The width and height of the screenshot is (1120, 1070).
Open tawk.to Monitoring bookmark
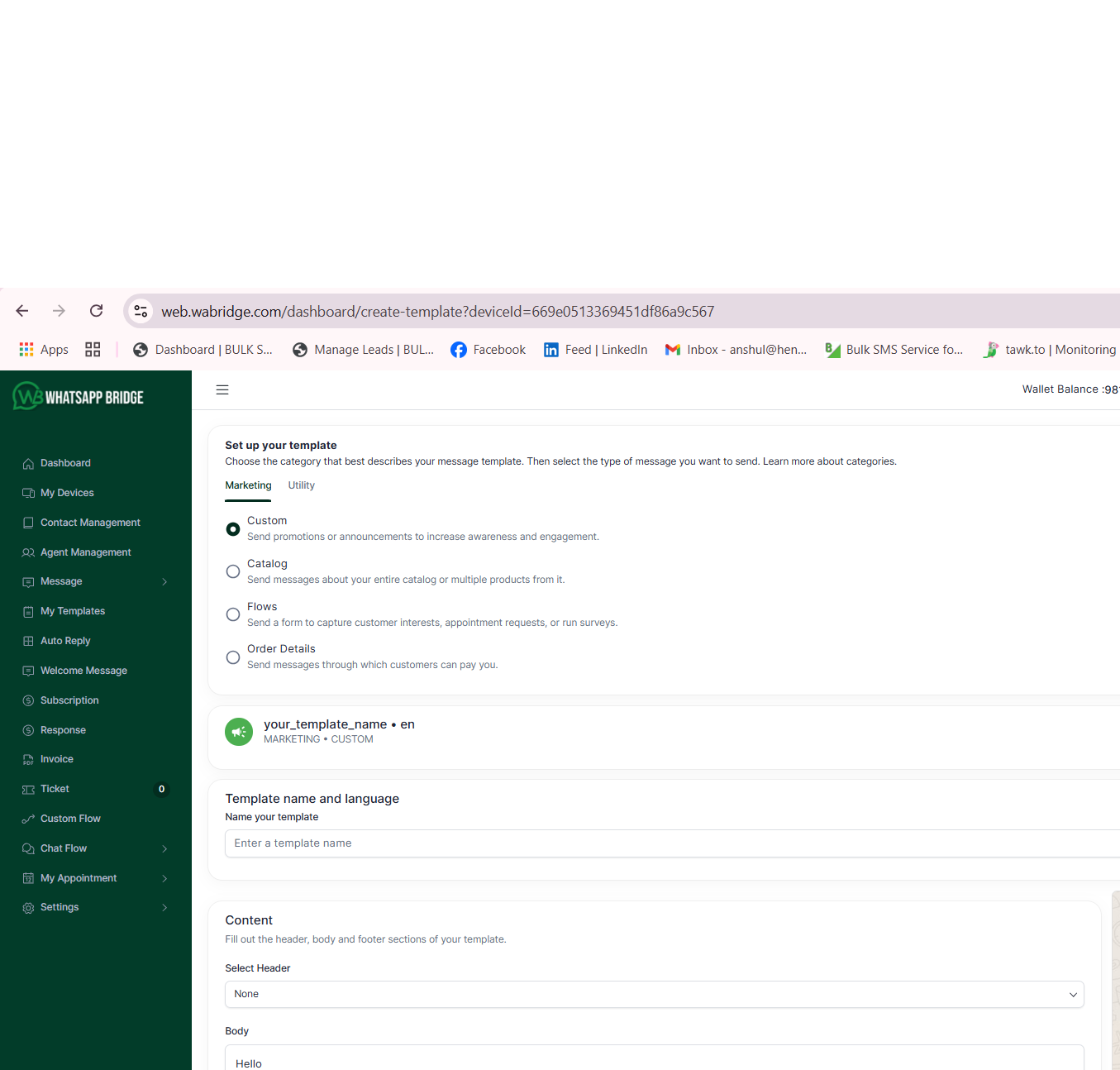click(x=1050, y=350)
